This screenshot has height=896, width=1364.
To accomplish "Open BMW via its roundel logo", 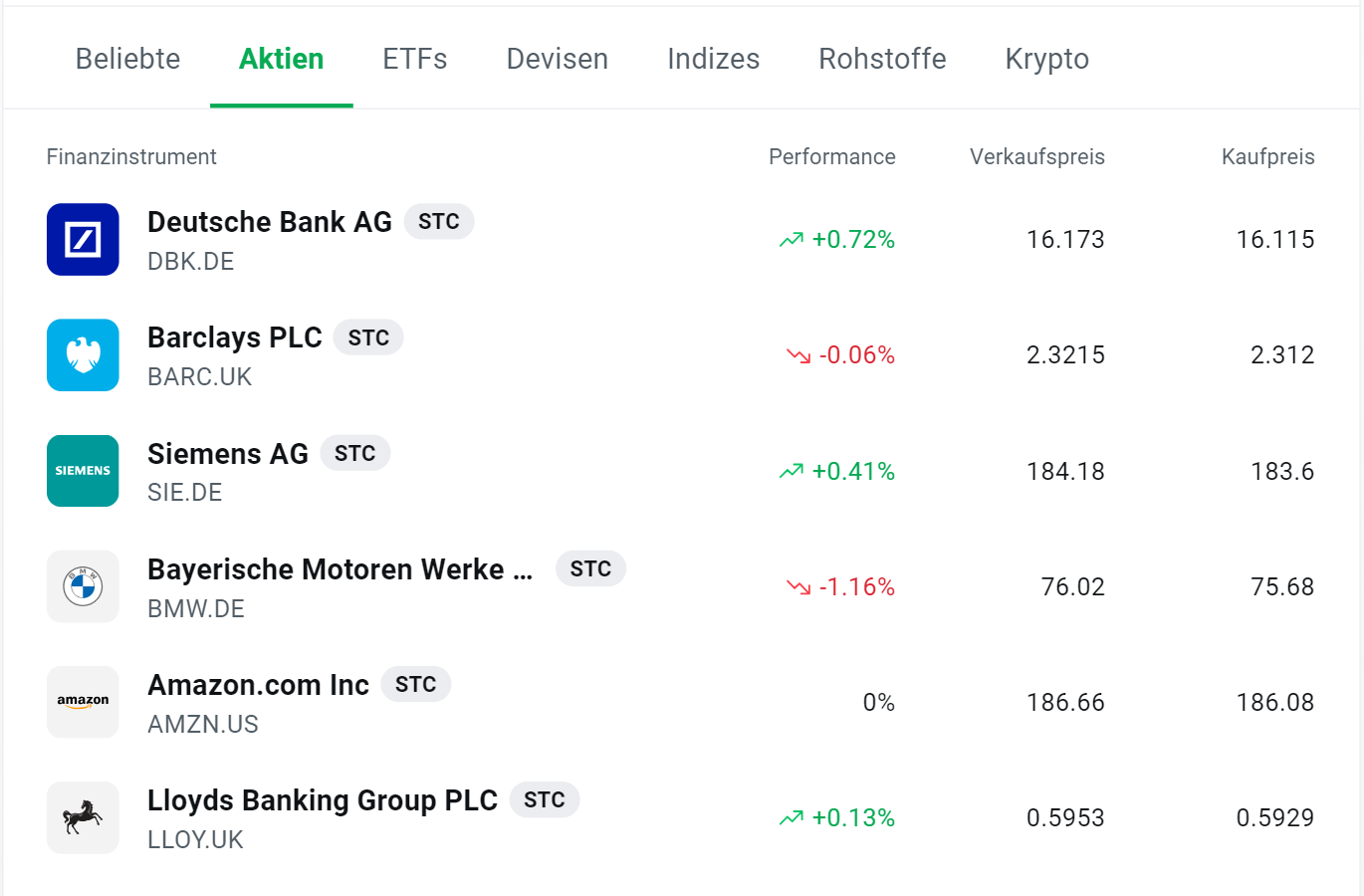I will [x=83, y=586].
